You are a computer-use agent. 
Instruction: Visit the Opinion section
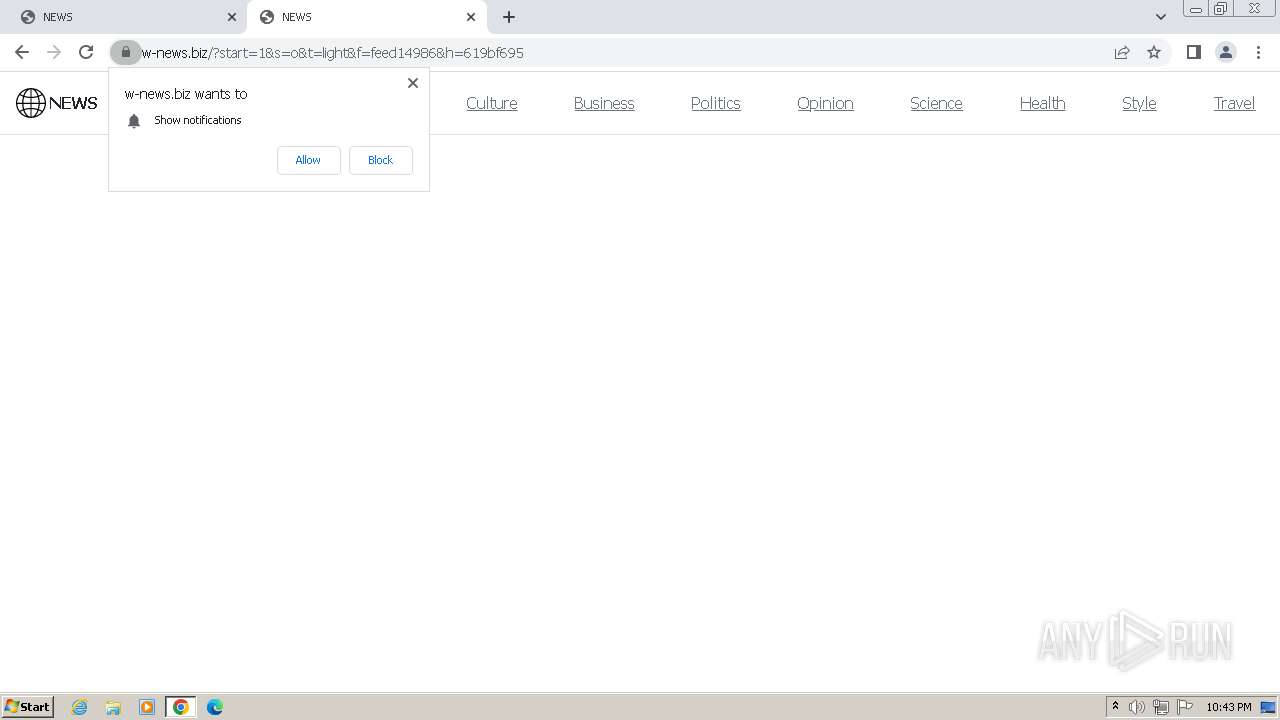coord(825,103)
